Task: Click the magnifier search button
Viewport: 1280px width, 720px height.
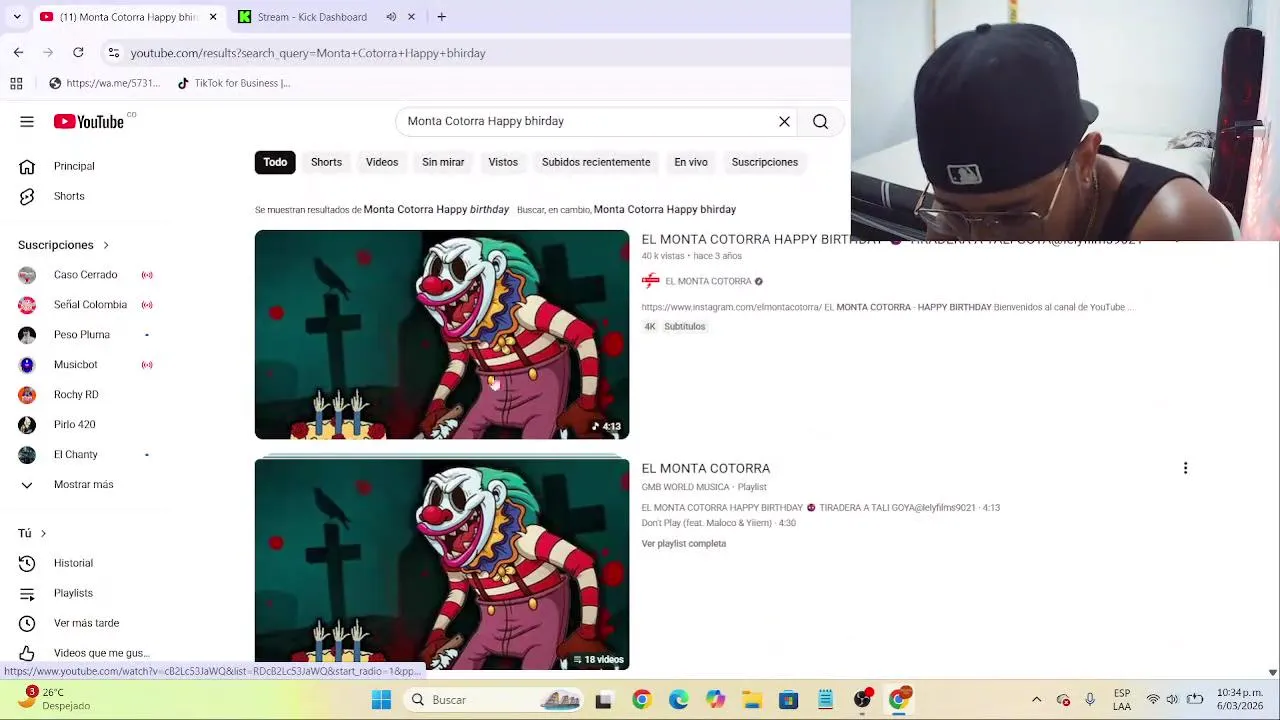Action: pos(820,122)
